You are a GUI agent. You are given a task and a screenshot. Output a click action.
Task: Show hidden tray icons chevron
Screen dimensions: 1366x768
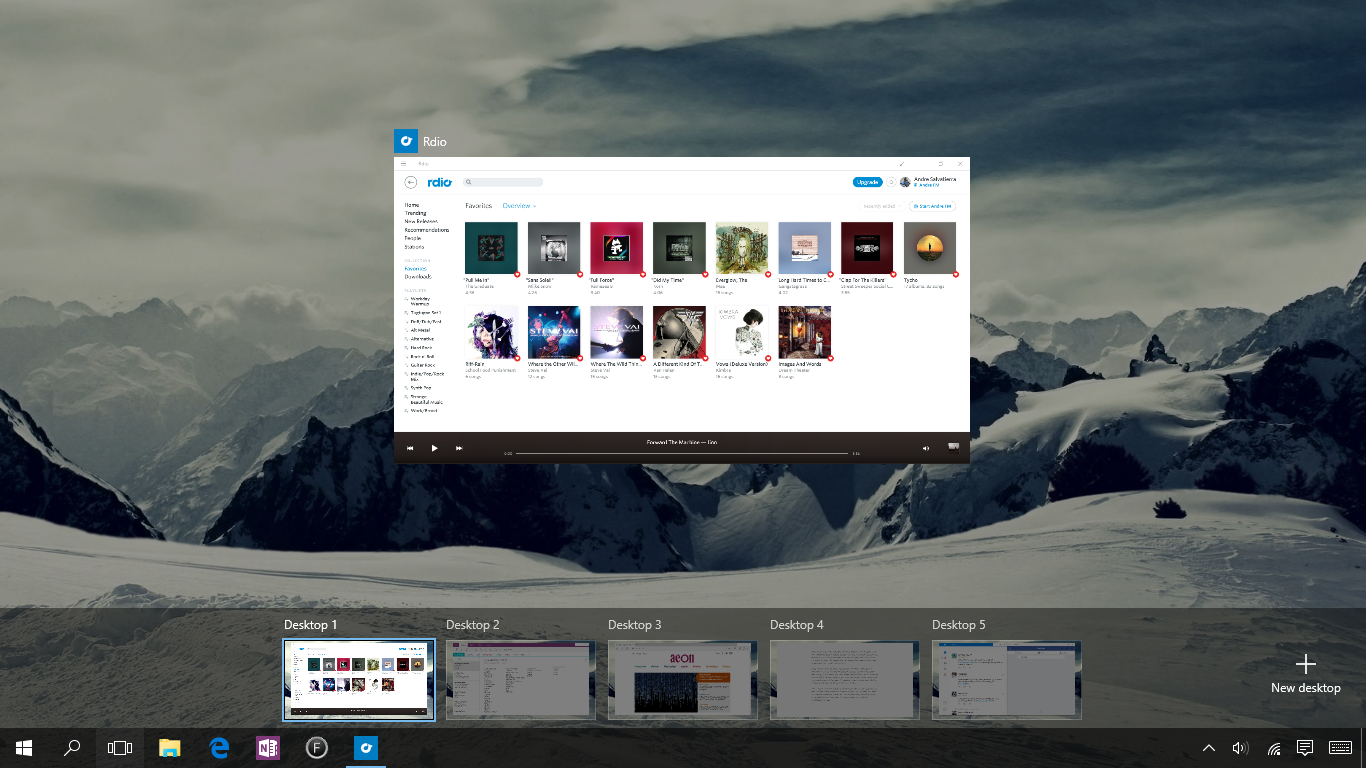(1209, 747)
